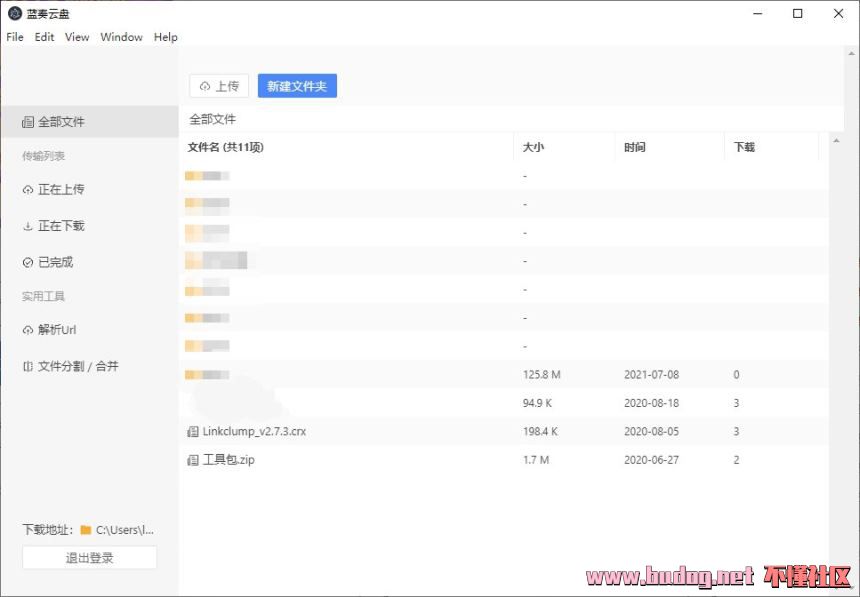Viewport: 860px width, 597px height.
Task: Sort files by 时间 column header
Action: [635, 147]
